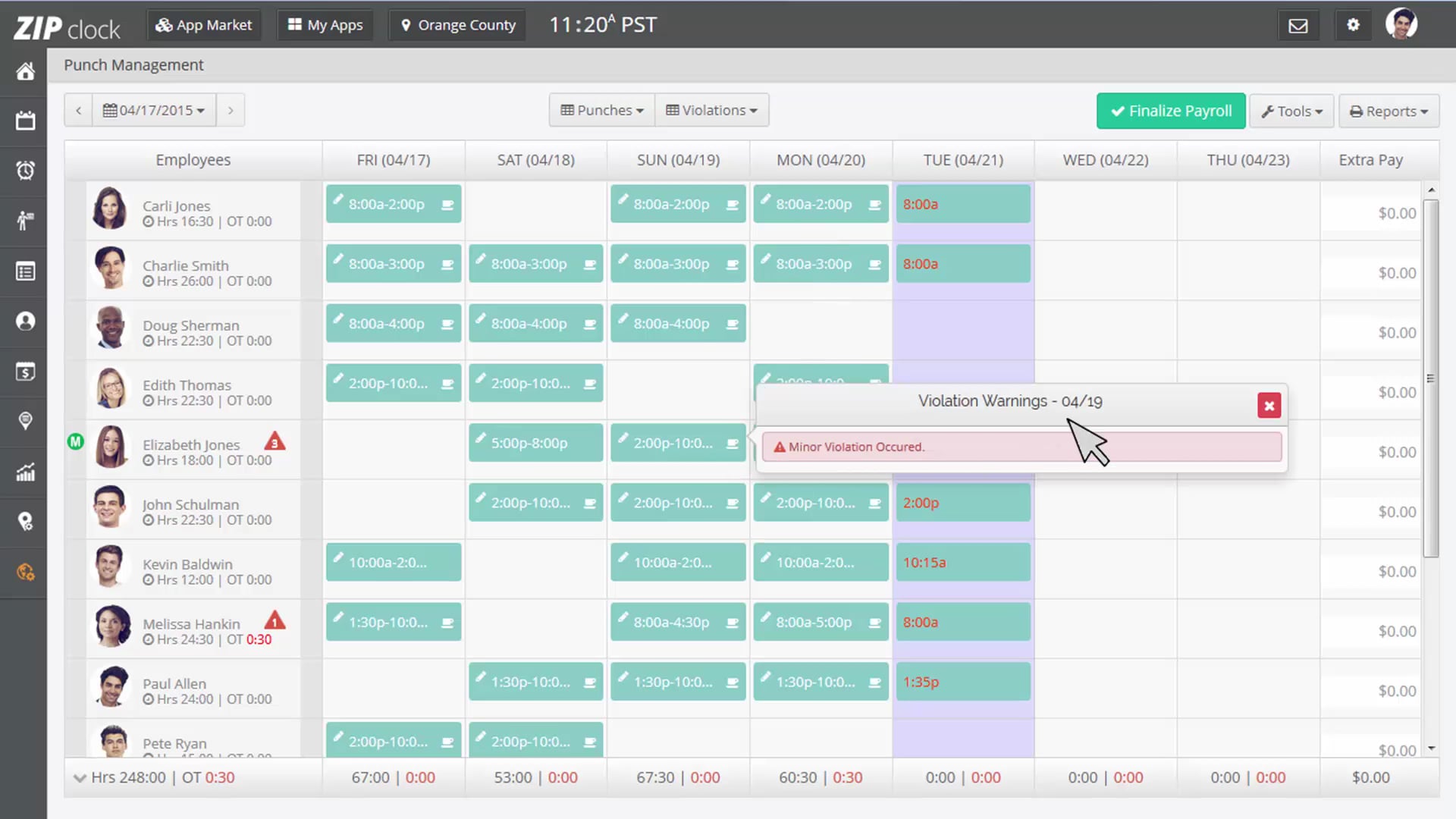Image resolution: width=1456 pixels, height=819 pixels.
Task: Click the TUE (04/21) column header
Action: coord(963,160)
